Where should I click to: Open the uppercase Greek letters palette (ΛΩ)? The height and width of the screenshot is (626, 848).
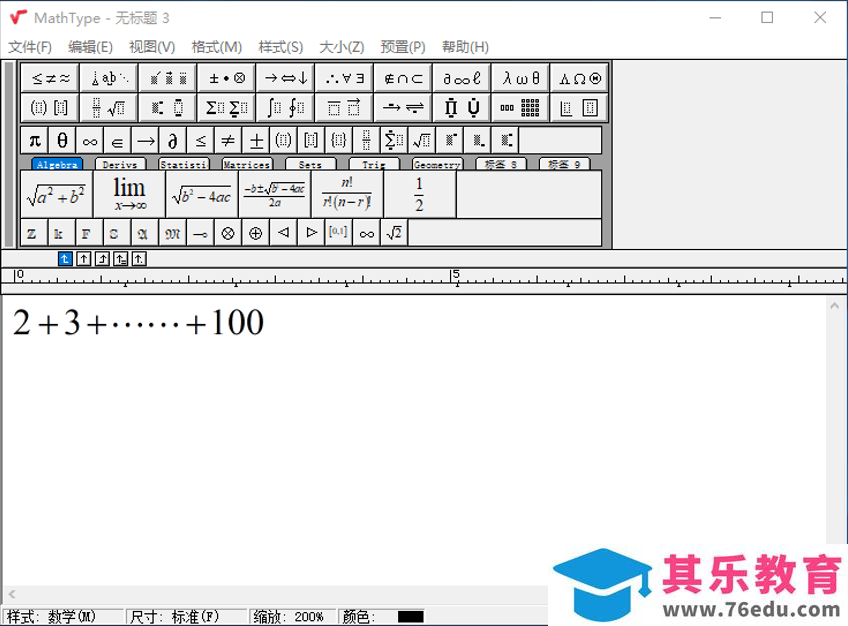(x=580, y=78)
